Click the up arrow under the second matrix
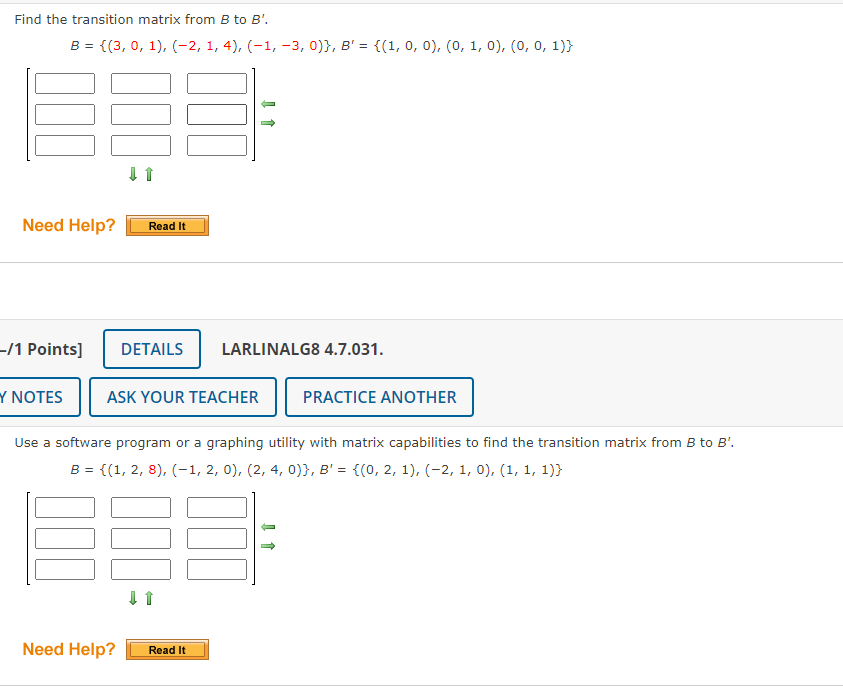Viewport: 843px width, 686px height. (148, 598)
